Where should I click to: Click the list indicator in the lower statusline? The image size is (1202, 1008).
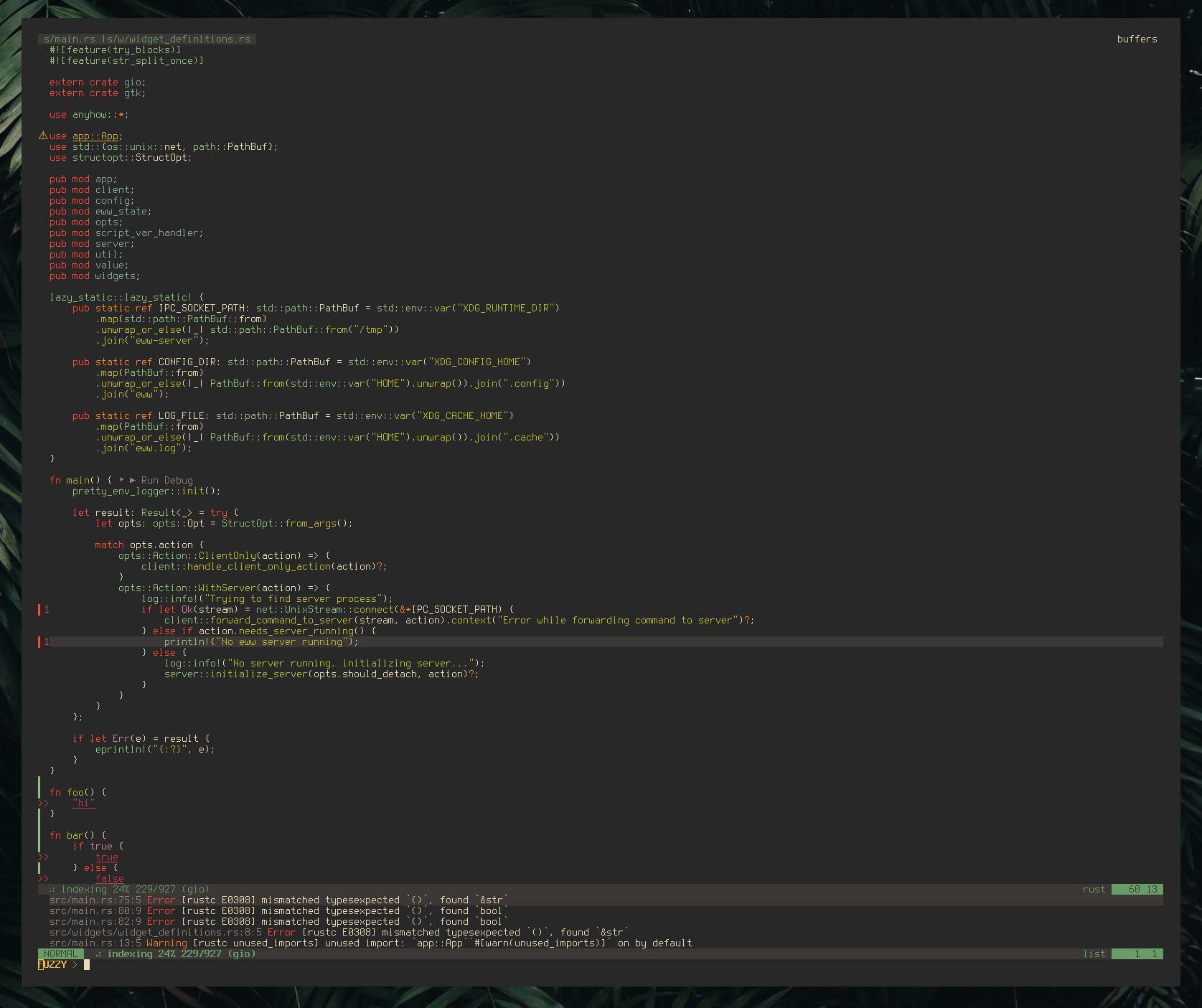coord(1094,953)
